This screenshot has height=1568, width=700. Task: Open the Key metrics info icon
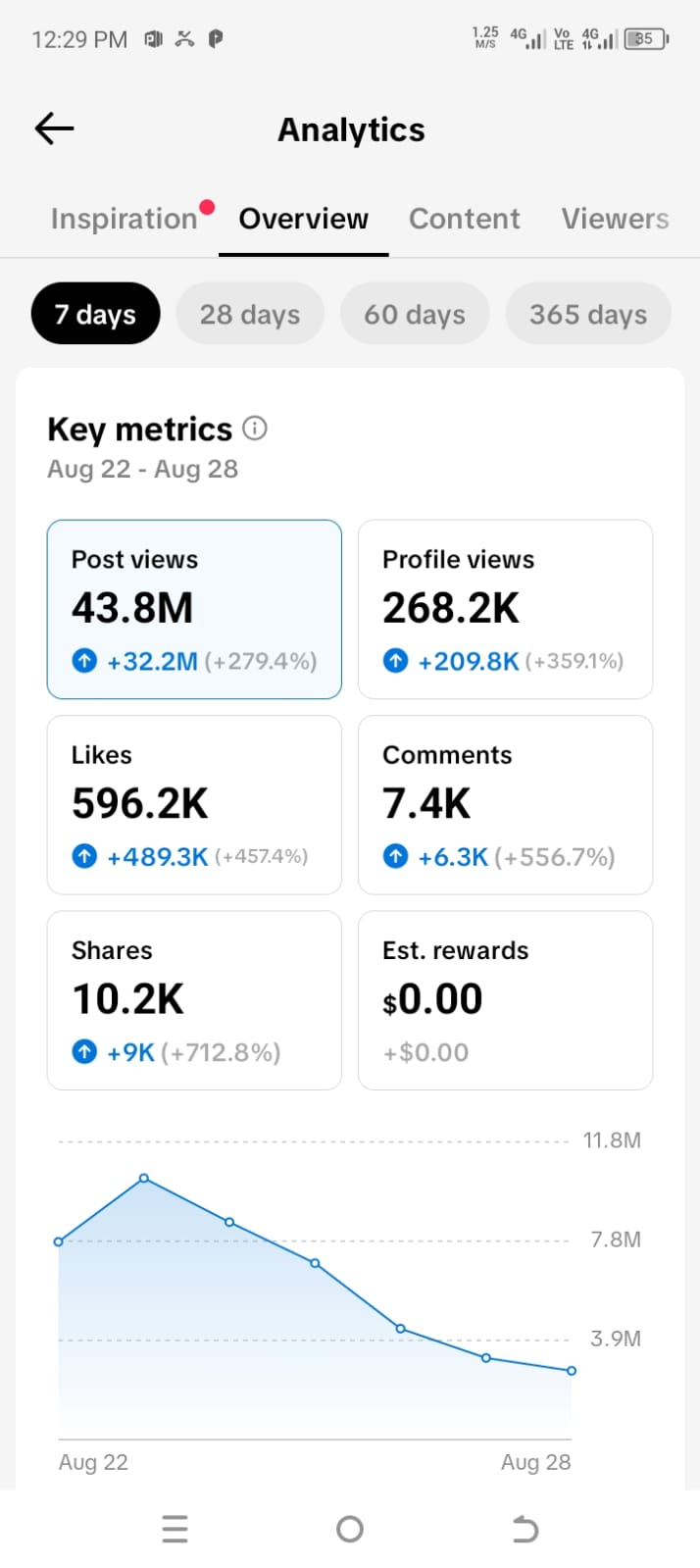(x=255, y=429)
